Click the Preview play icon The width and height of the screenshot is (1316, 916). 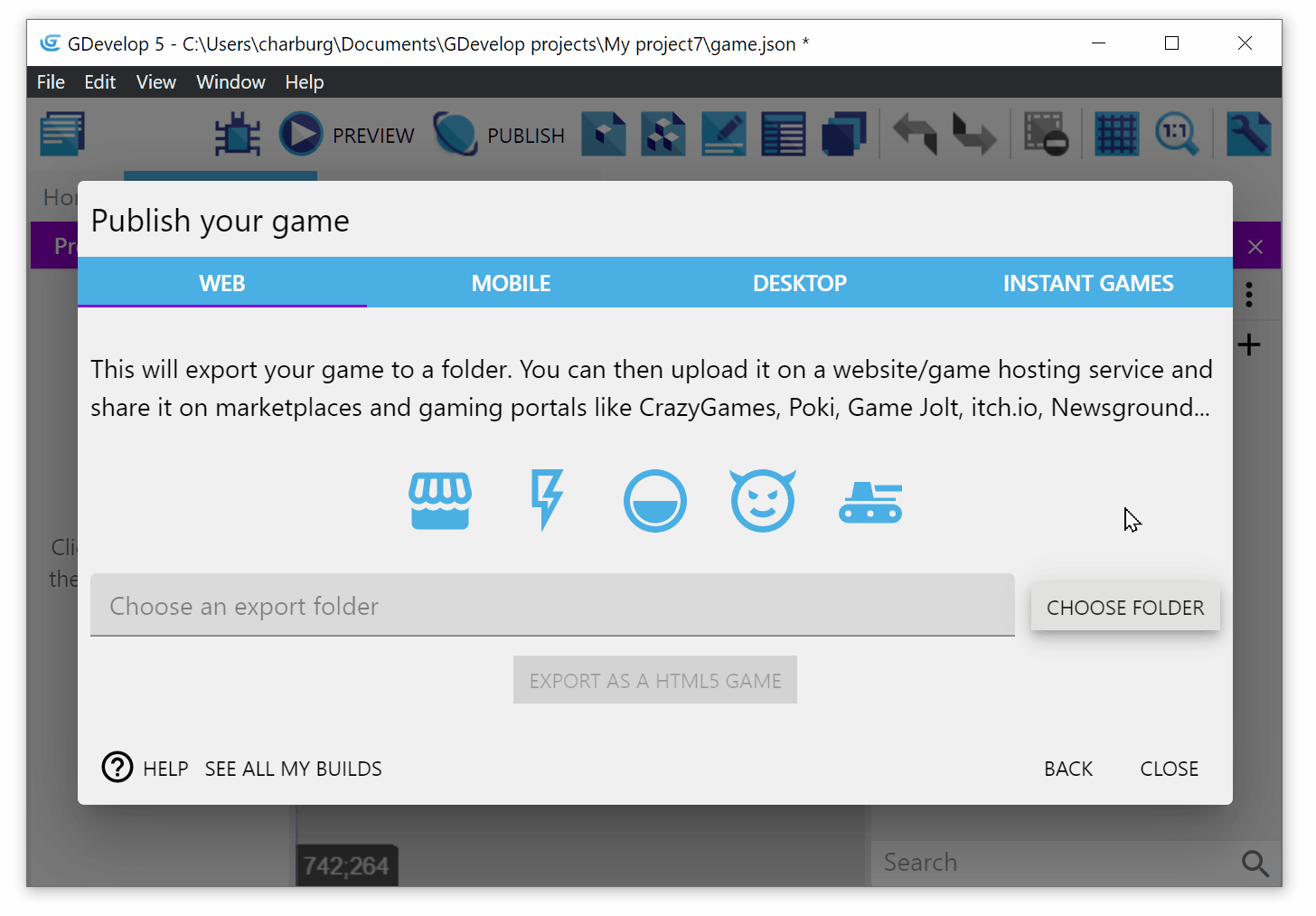301,135
